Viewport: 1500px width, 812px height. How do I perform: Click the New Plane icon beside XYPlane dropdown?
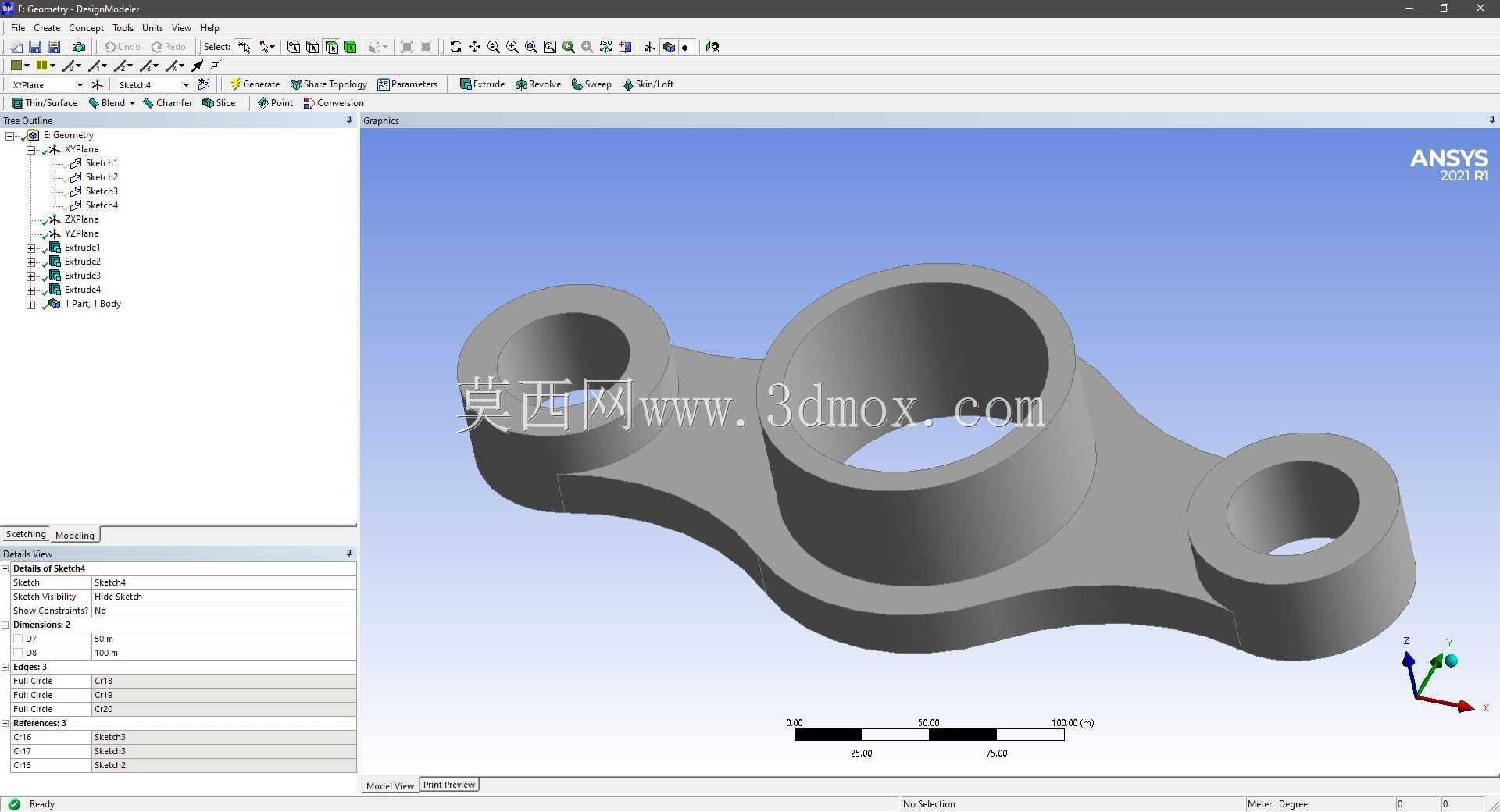click(x=98, y=84)
